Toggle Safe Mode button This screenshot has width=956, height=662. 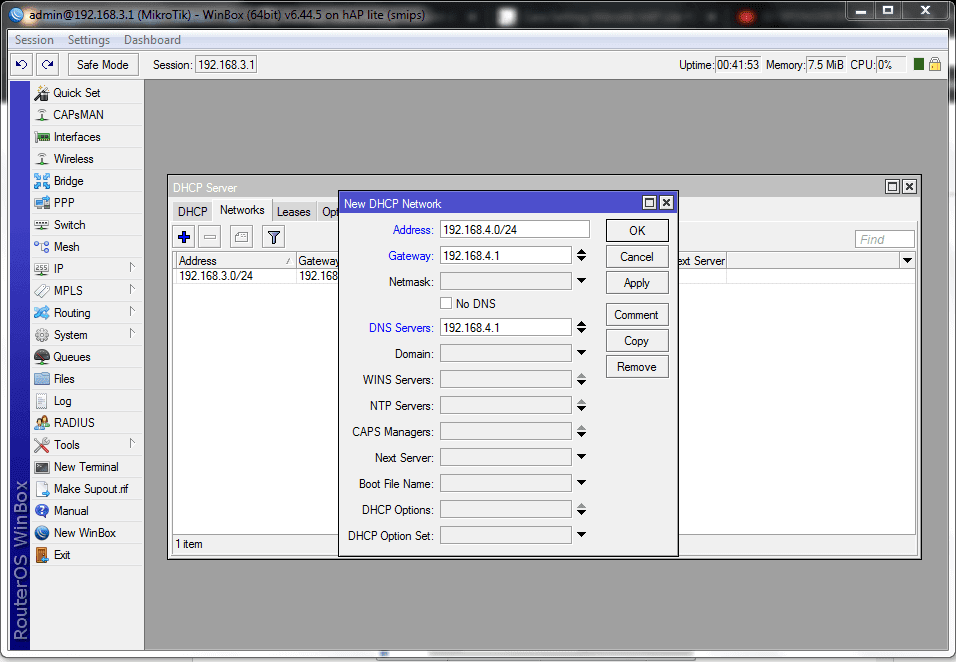tap(103, 65)
